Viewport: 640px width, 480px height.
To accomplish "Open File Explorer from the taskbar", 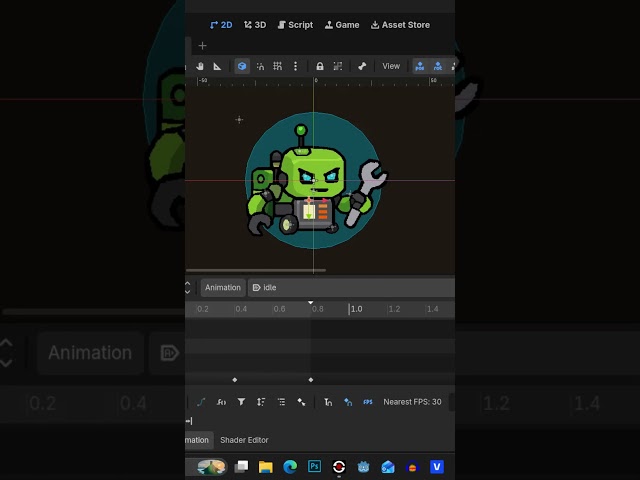I will pyautogui.click(x=266, y=467).
